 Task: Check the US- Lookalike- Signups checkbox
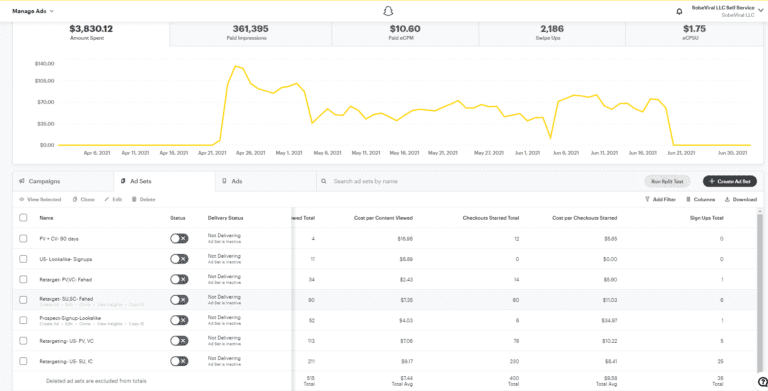point(23,259)
